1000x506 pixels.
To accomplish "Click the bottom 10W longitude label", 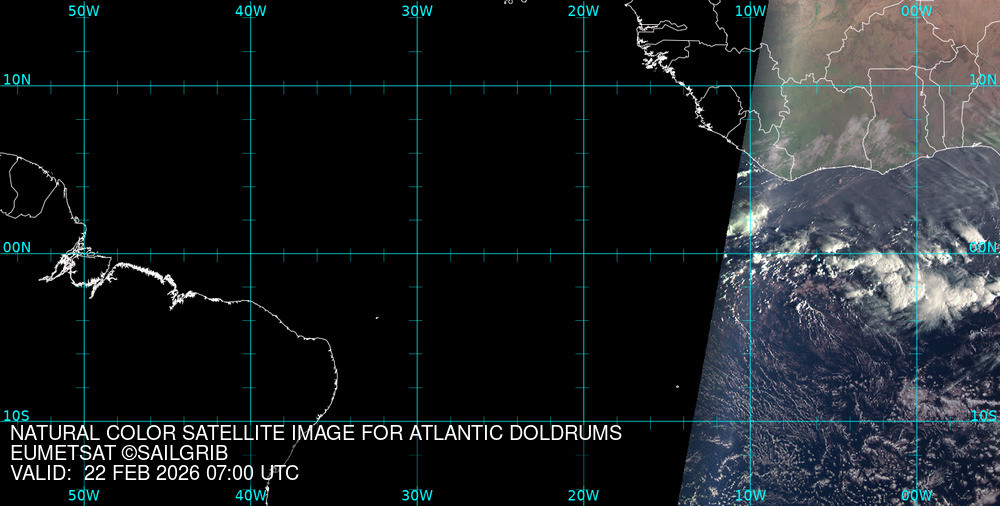I will click(x=750, y=495).
